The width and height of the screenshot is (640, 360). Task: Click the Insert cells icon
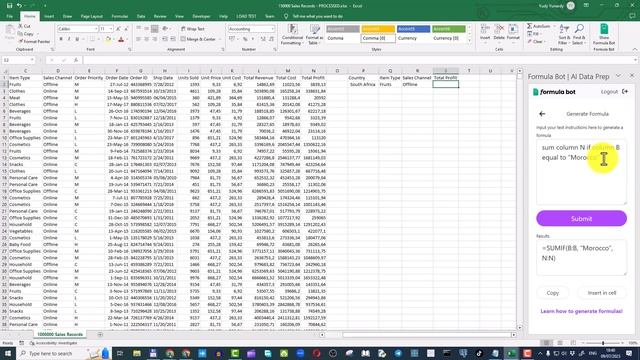pos(485,32)
